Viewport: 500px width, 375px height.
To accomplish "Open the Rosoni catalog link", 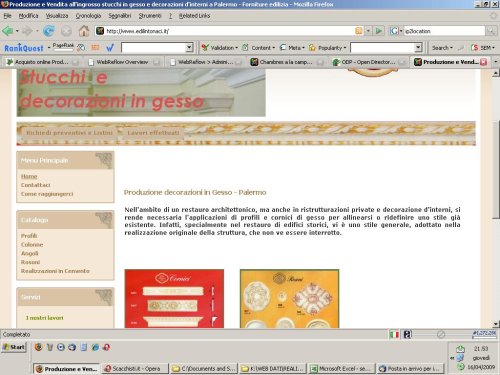I will click(30, 262).
